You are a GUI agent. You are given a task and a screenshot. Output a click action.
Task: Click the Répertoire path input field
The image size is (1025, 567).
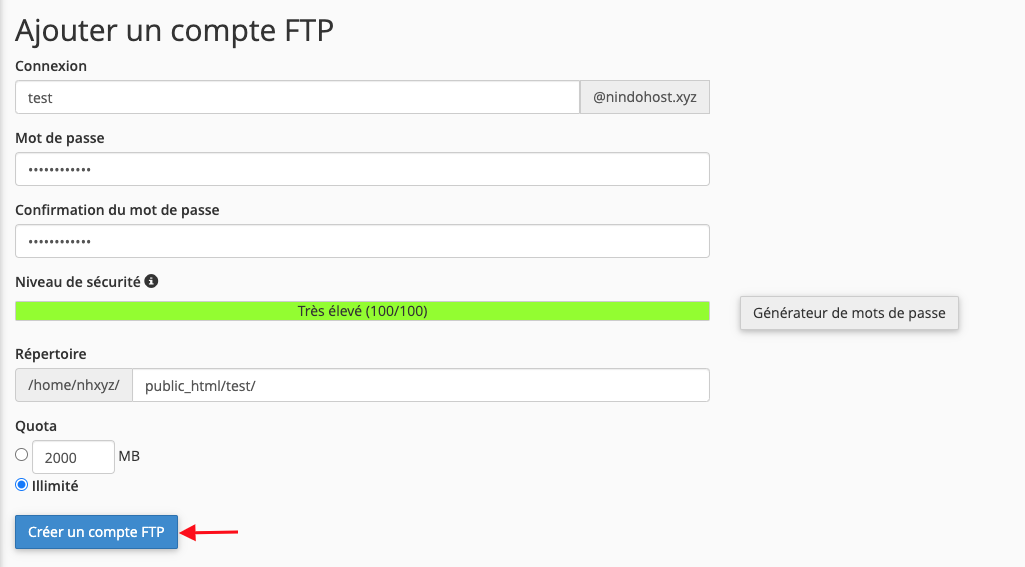point(421,385)
